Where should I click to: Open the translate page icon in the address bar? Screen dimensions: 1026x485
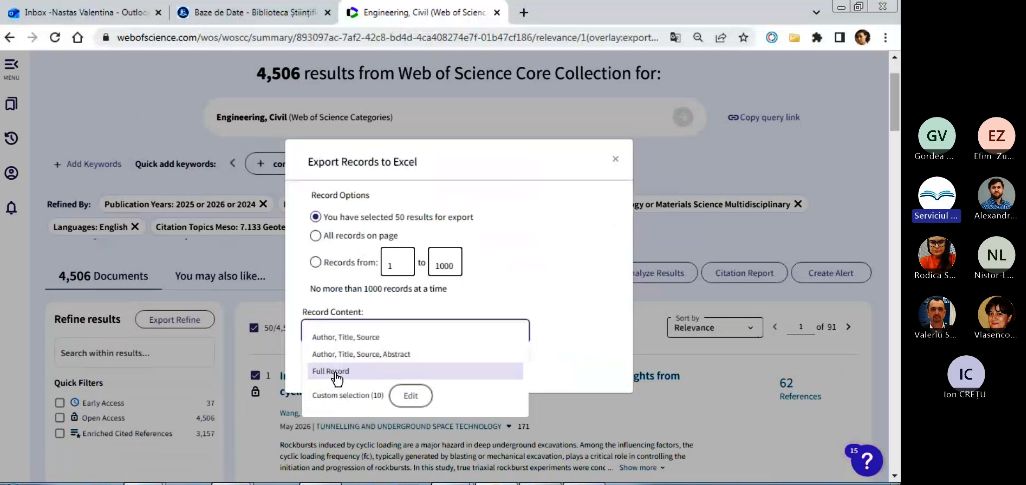pos(675,38)
